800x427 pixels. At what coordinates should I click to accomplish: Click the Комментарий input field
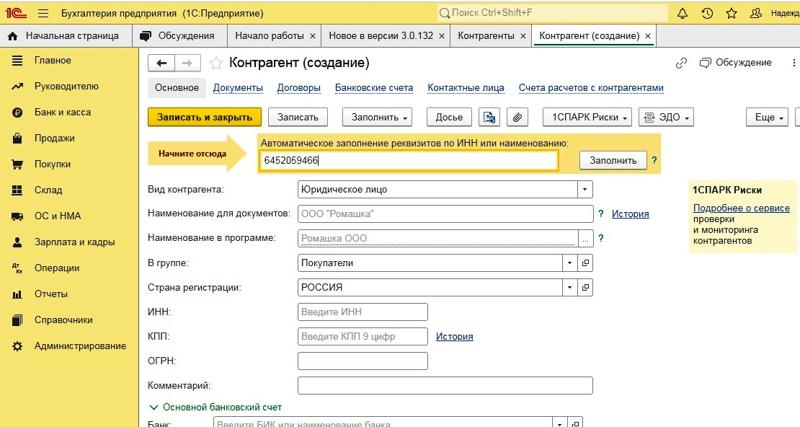(x=445, y=386)
